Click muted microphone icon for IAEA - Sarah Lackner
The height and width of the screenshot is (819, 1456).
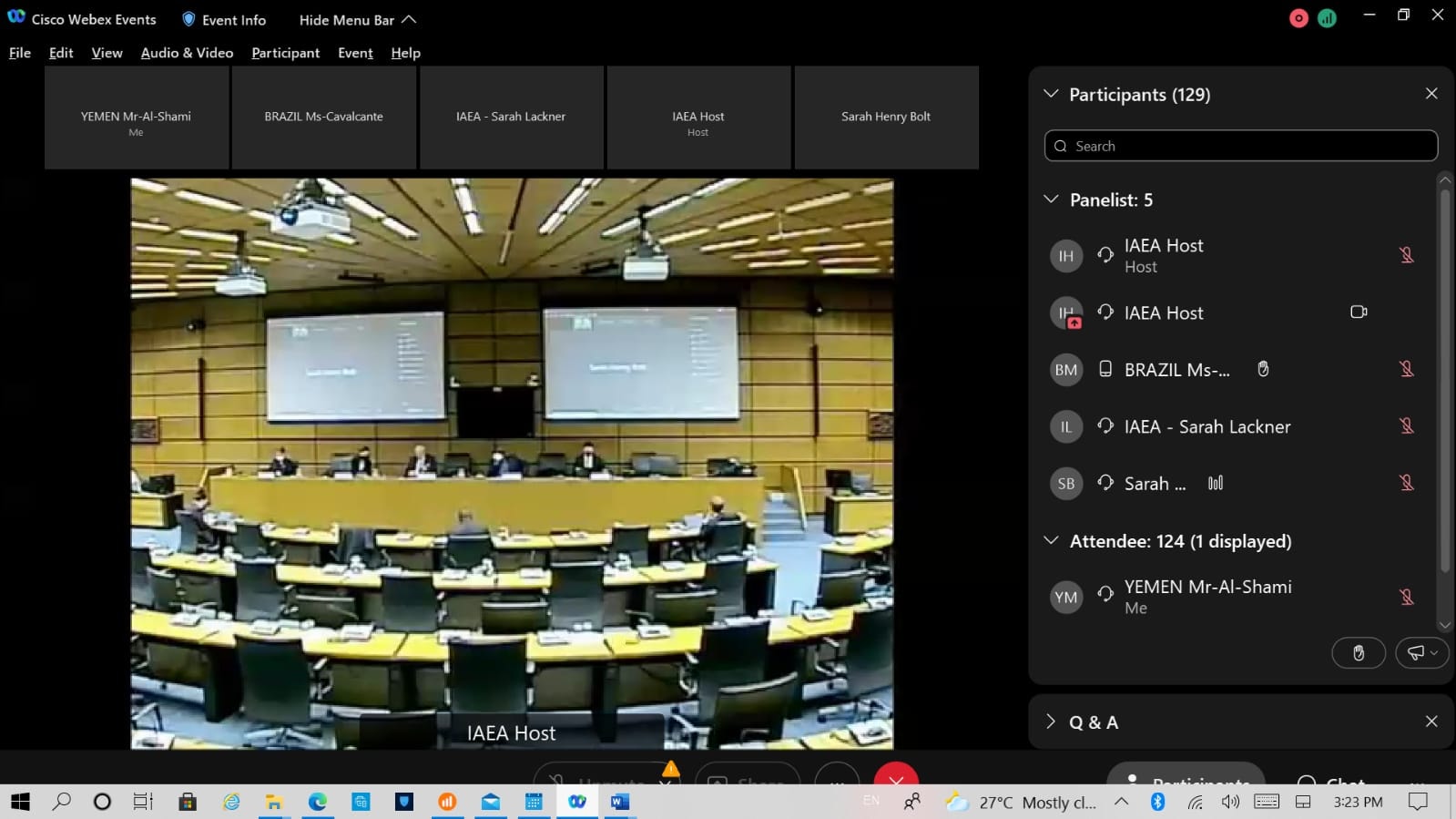(x=1406, y=425)
